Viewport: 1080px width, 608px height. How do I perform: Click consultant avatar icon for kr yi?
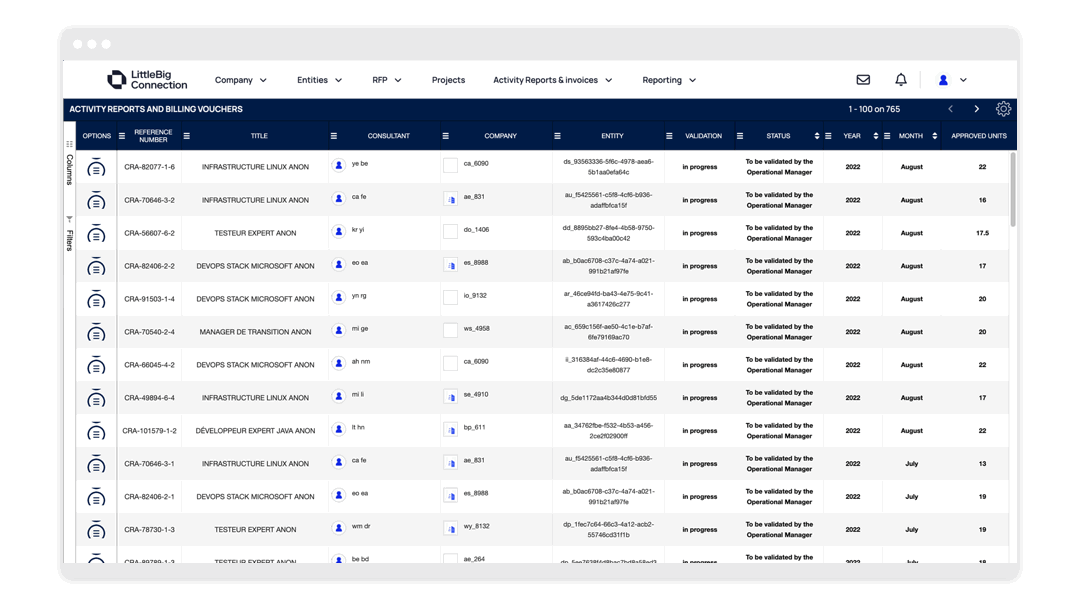[x=338, y=231]
